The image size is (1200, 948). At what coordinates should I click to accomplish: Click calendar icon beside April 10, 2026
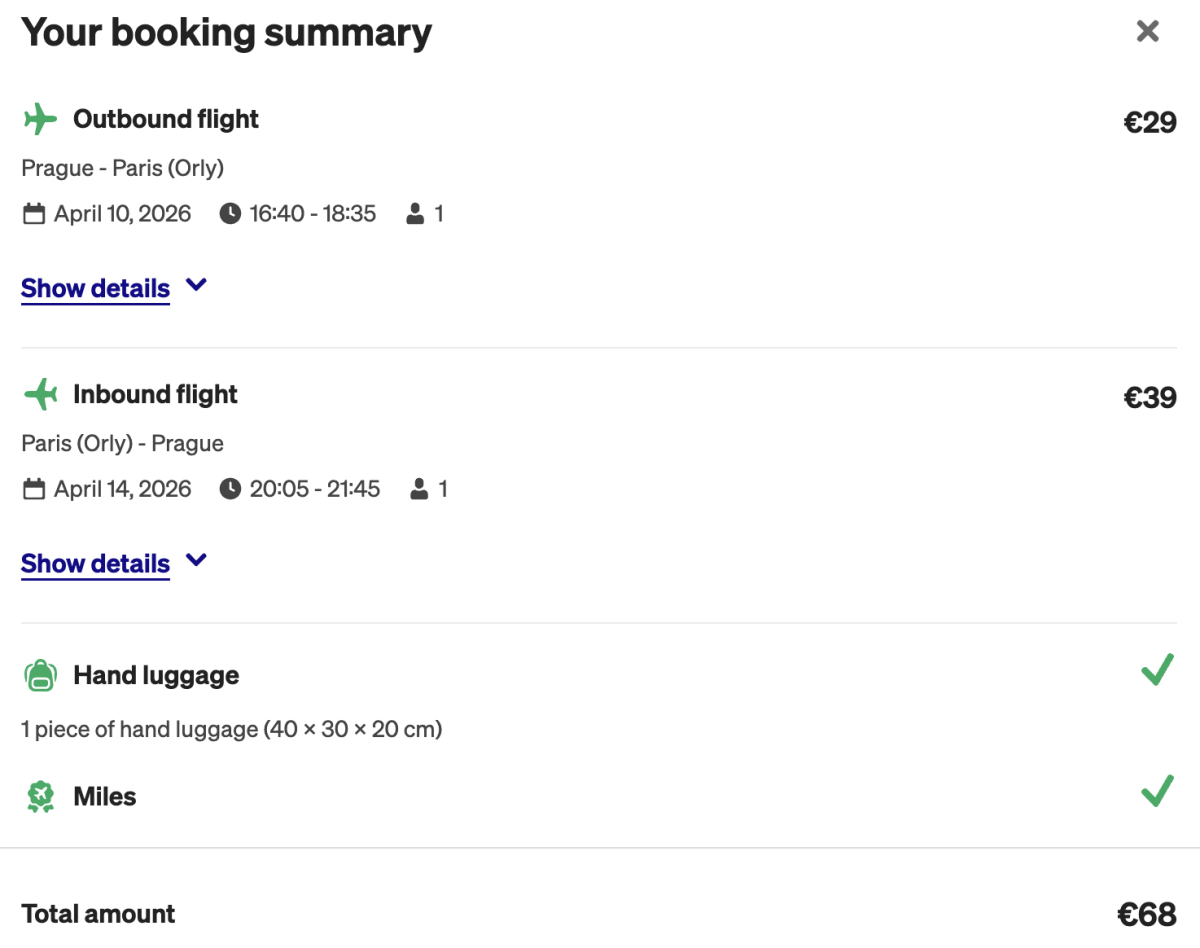(34, 214)
